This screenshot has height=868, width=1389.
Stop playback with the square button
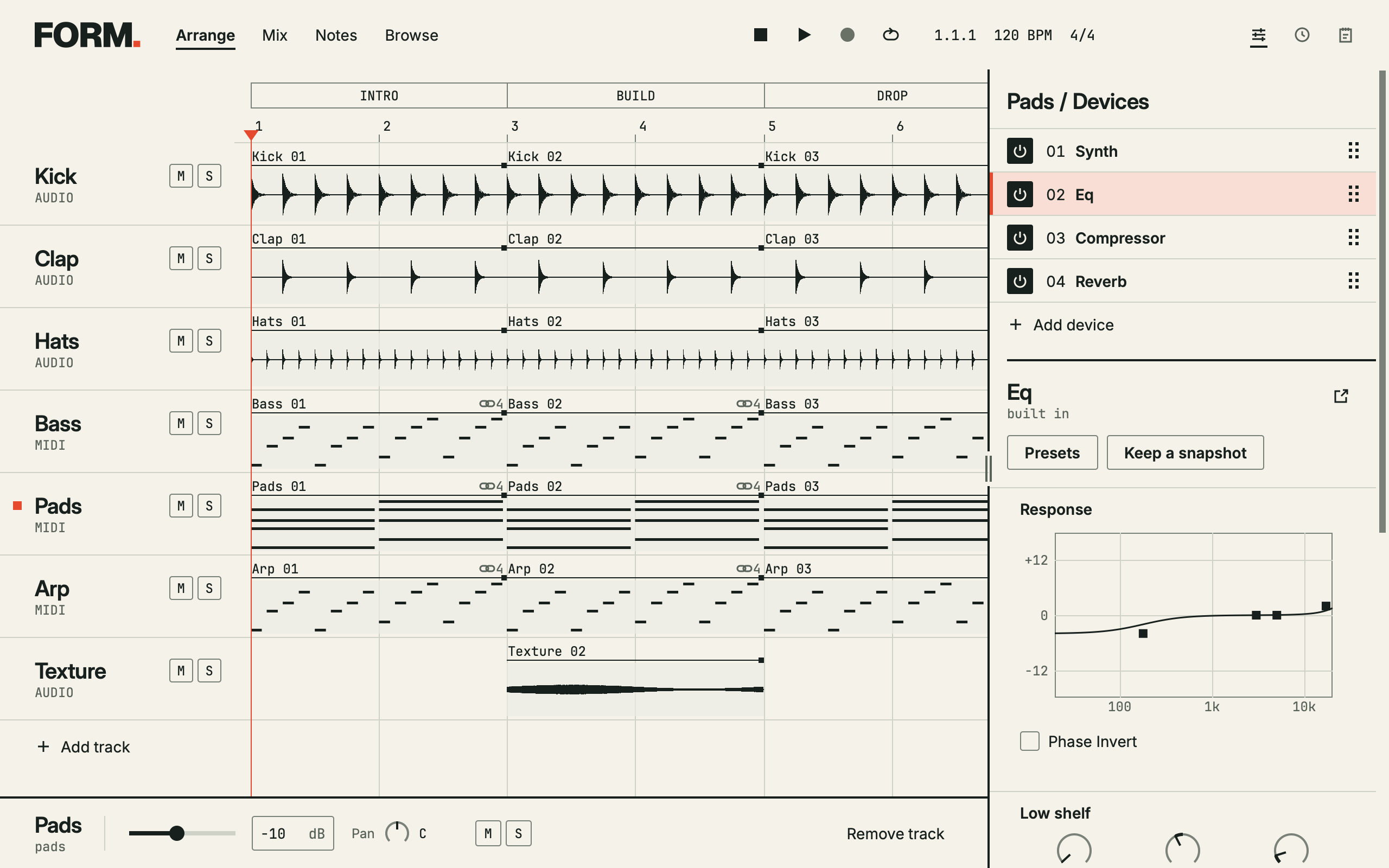pos(761,35)
